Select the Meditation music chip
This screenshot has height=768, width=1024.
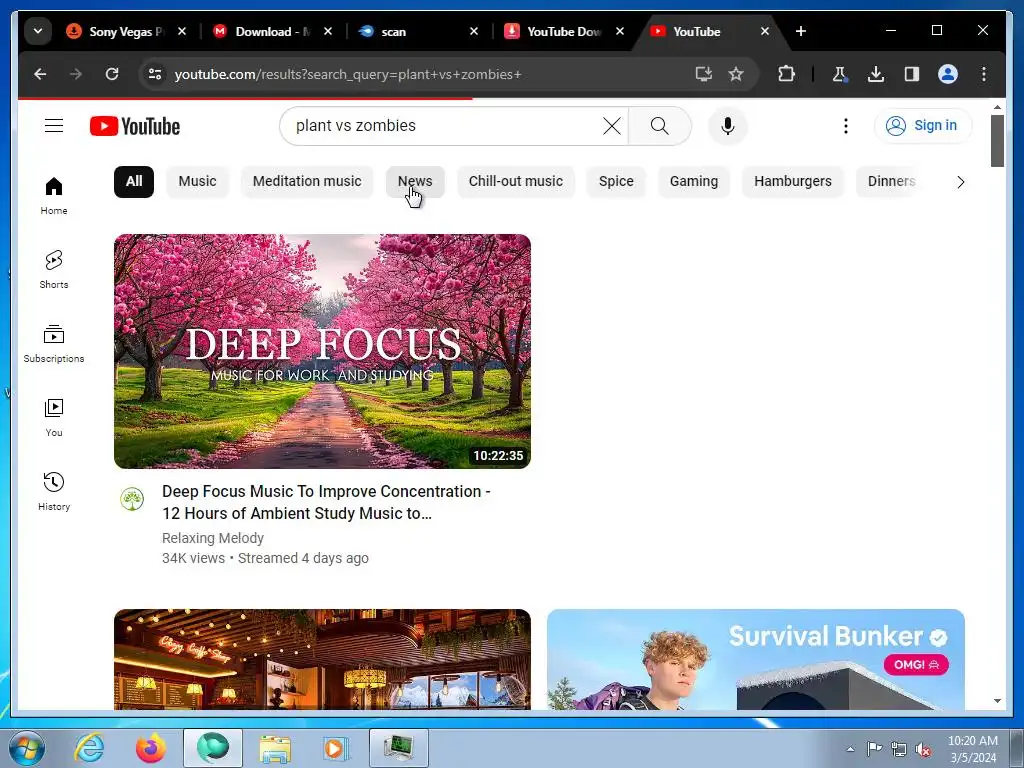(x=307, y=182)
